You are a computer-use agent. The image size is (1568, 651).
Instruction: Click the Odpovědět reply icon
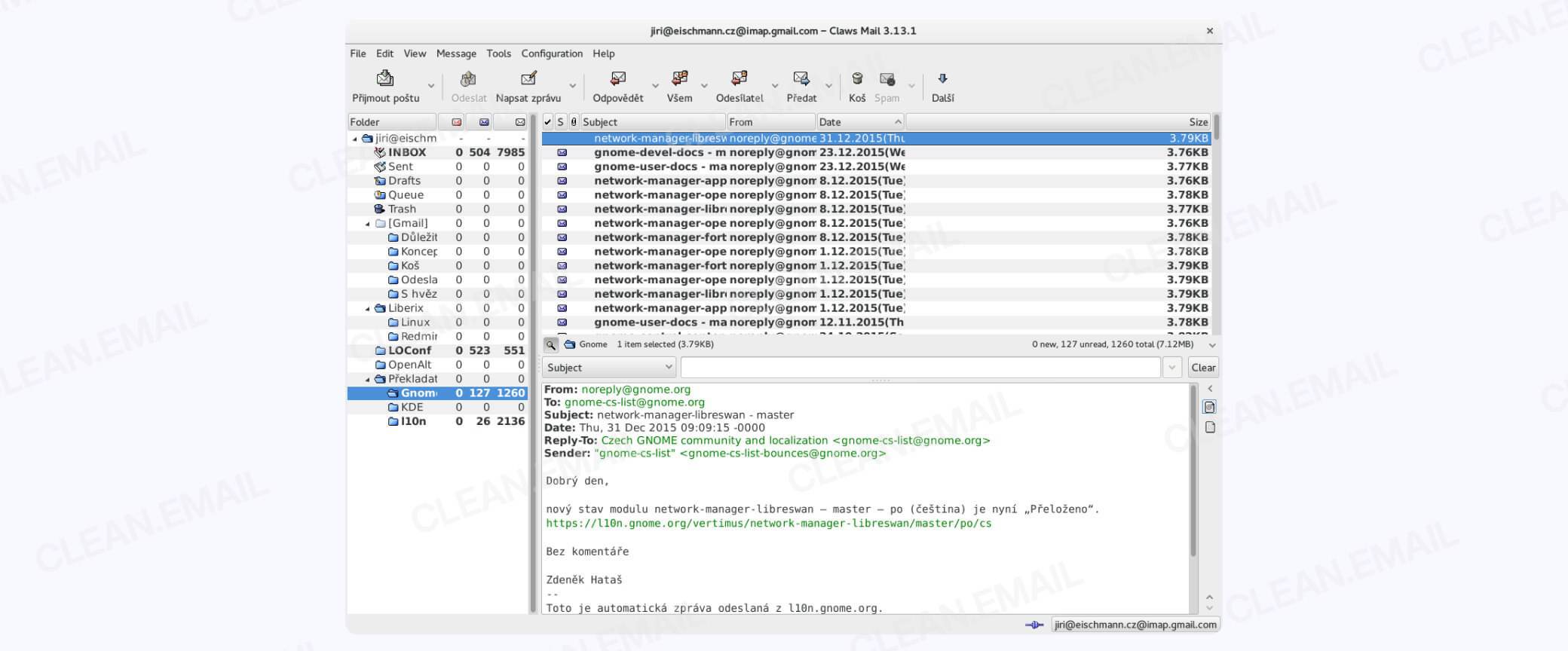[x=618, y=78]
